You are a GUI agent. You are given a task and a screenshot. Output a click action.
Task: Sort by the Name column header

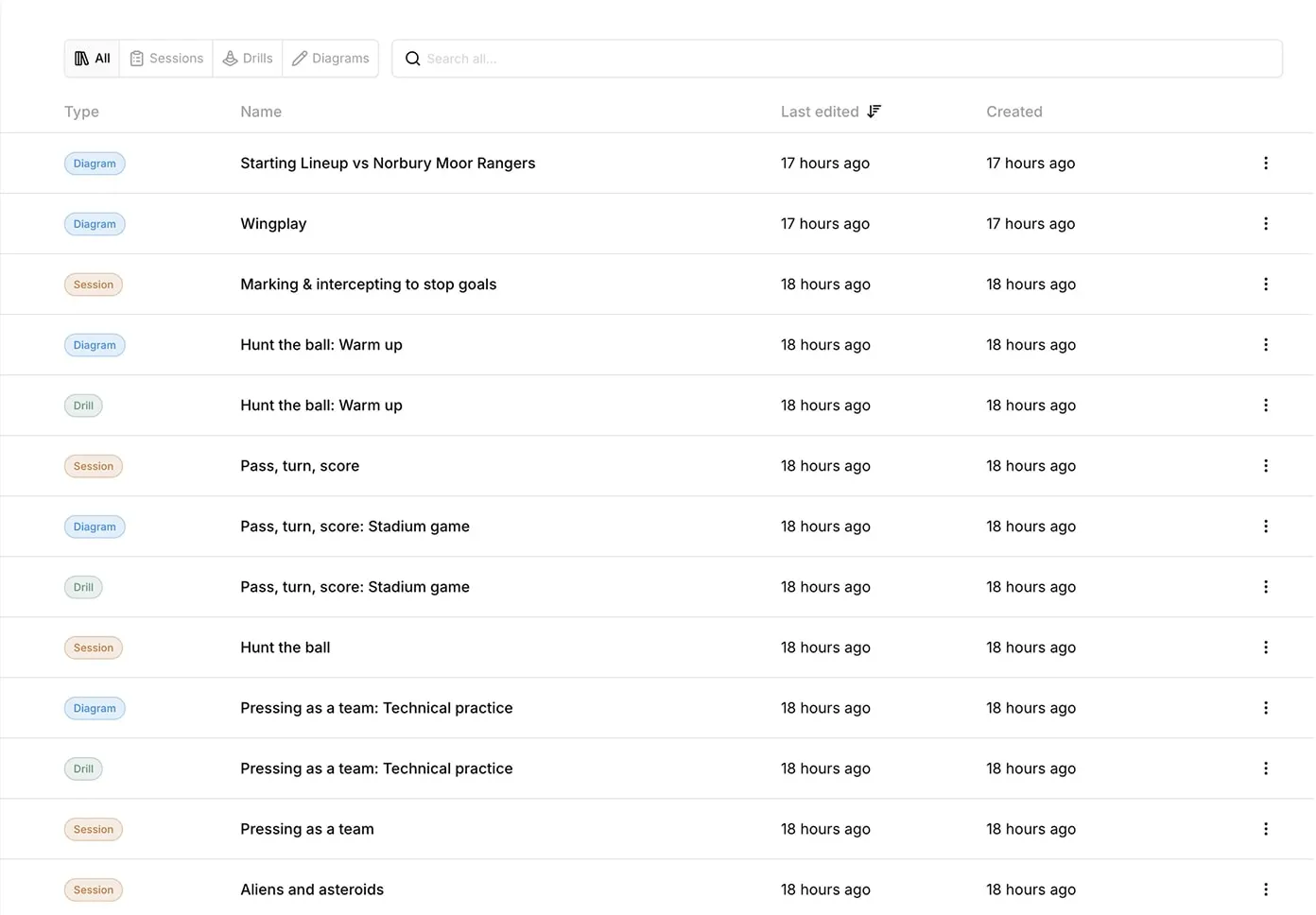click(261, 112)
